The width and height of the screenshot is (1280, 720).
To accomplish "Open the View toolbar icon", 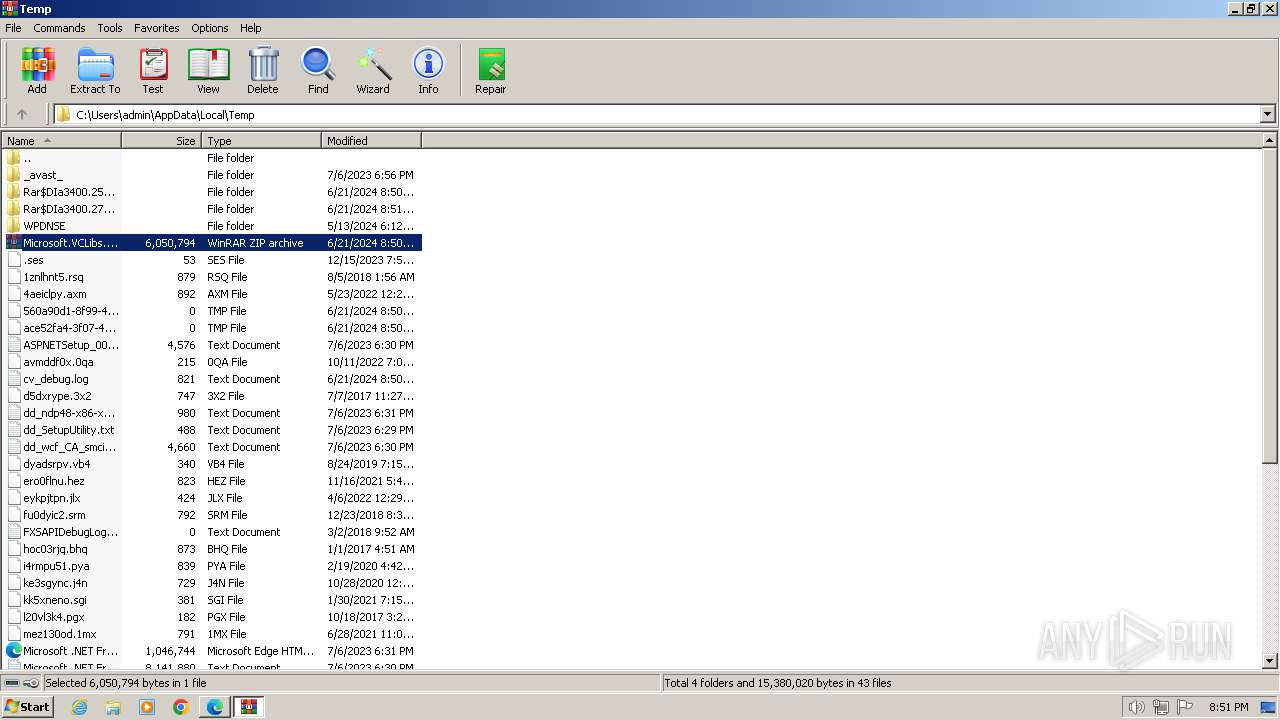I will (208, 71).
